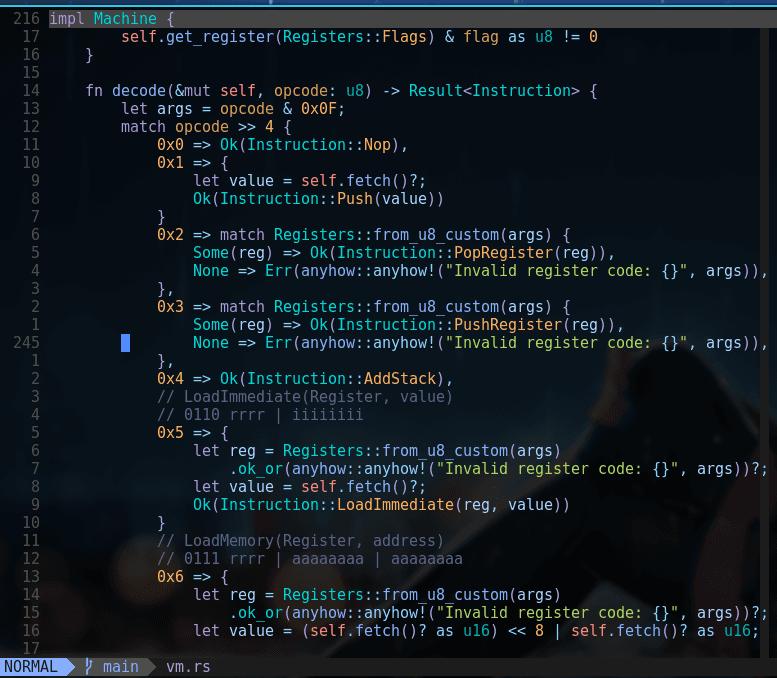The width and height of the screenshot is (777, 678).
Task: Click 'Instruction::Nop' in the 0x0 arm
Action: (x=319, y=145)
